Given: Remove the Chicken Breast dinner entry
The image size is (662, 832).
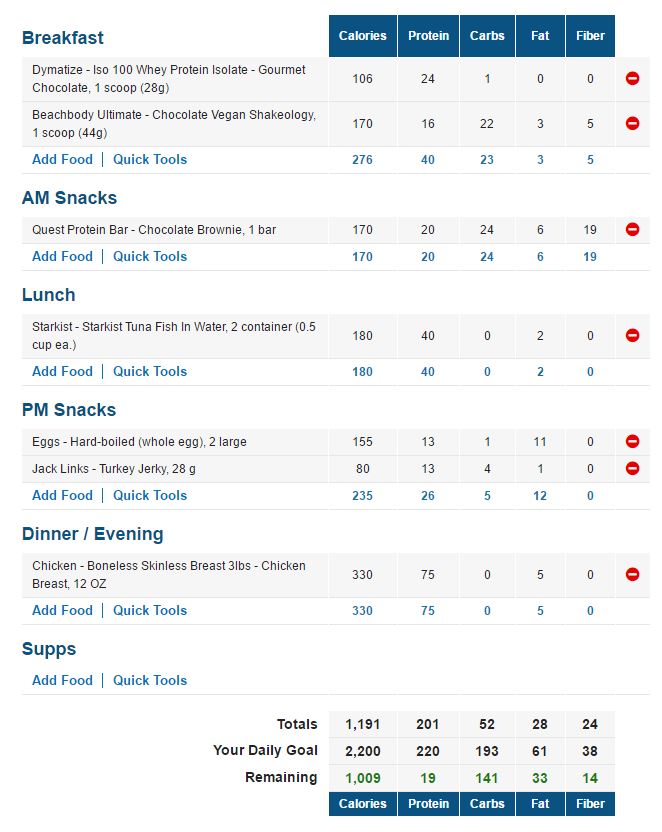Looking at the screenshot, I should point(632,574).
